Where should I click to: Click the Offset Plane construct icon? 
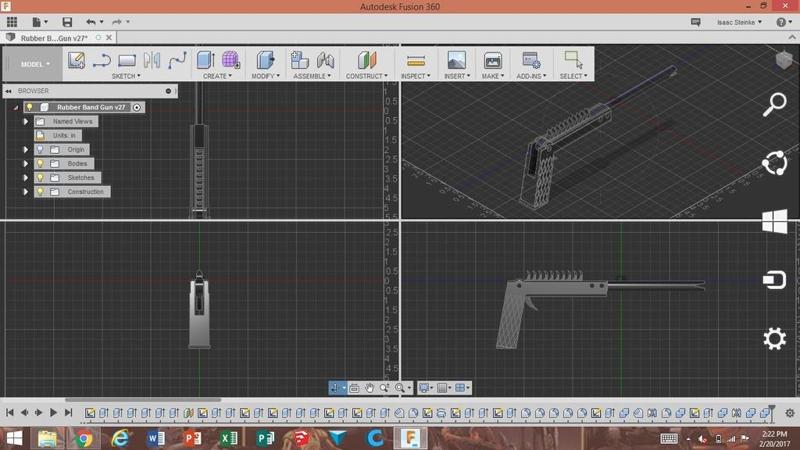tap(367, 60)
